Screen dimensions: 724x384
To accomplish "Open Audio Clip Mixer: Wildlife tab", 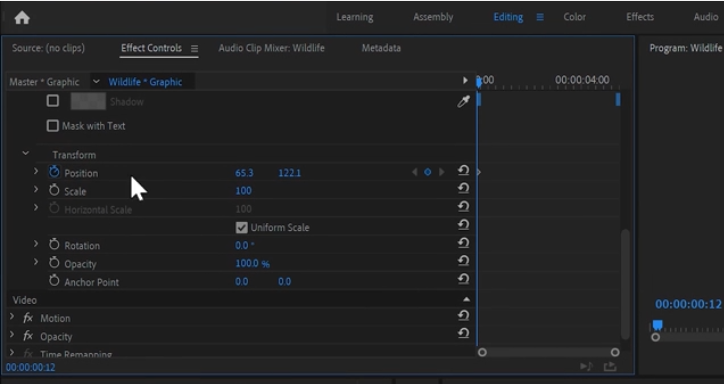I will click(272, 48).
